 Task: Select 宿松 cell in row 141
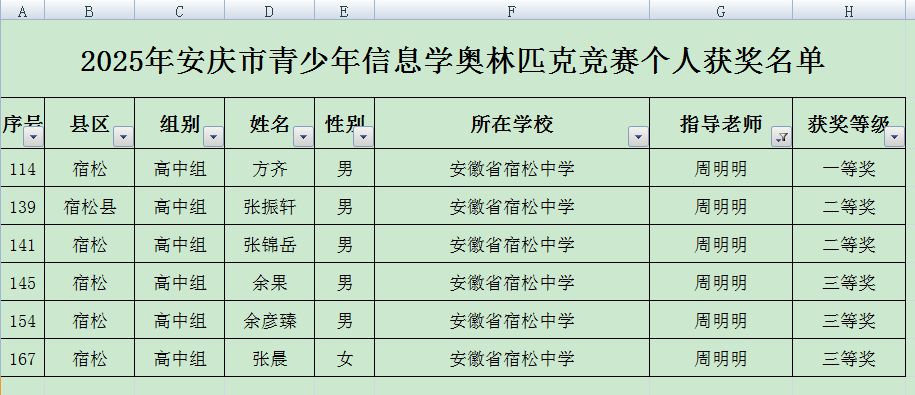pos(89,244)
